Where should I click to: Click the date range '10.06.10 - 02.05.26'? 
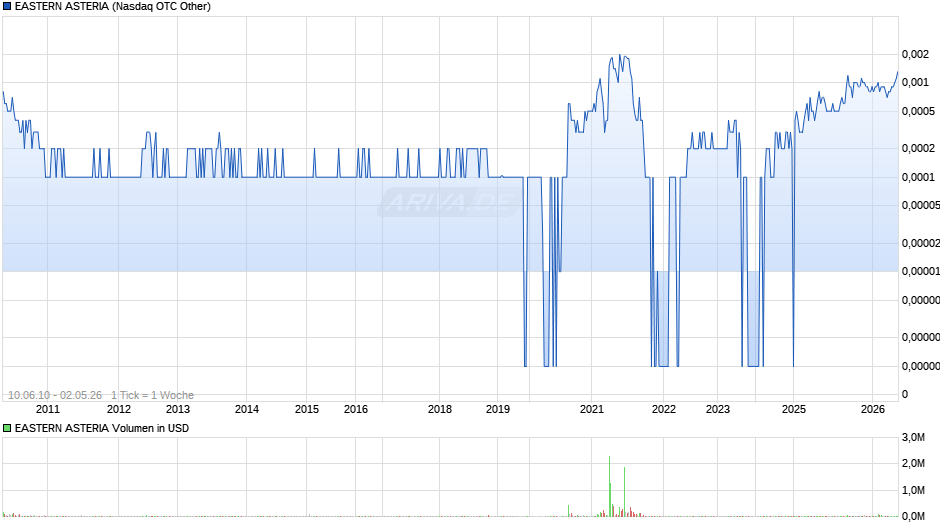(x=55, y=395)
